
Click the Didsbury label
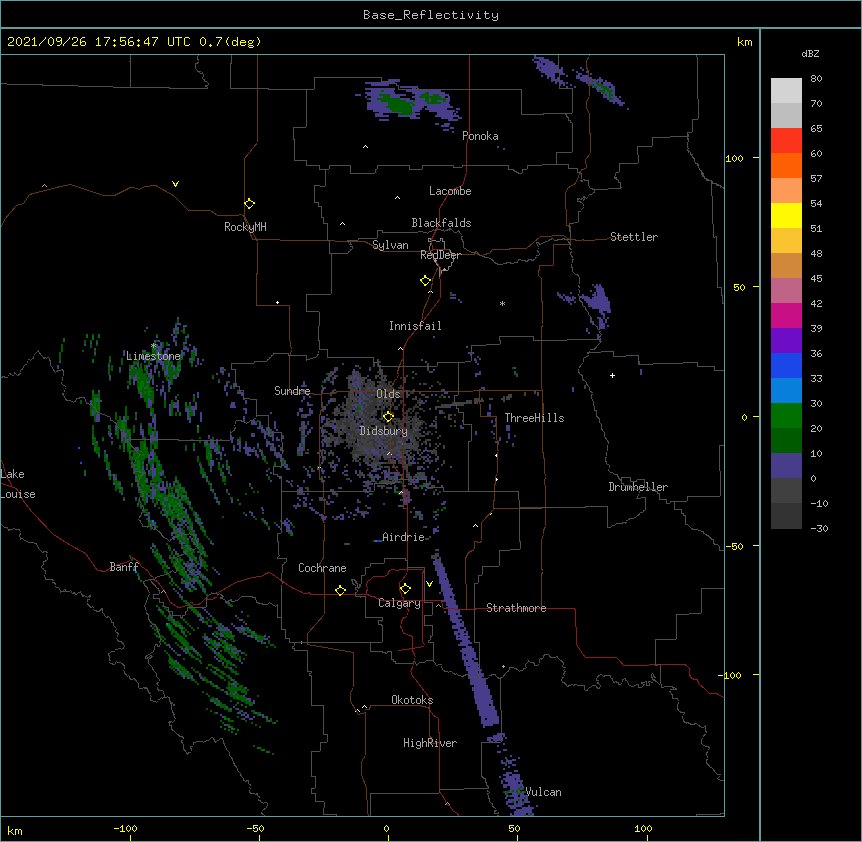click(x=384, y=431)
